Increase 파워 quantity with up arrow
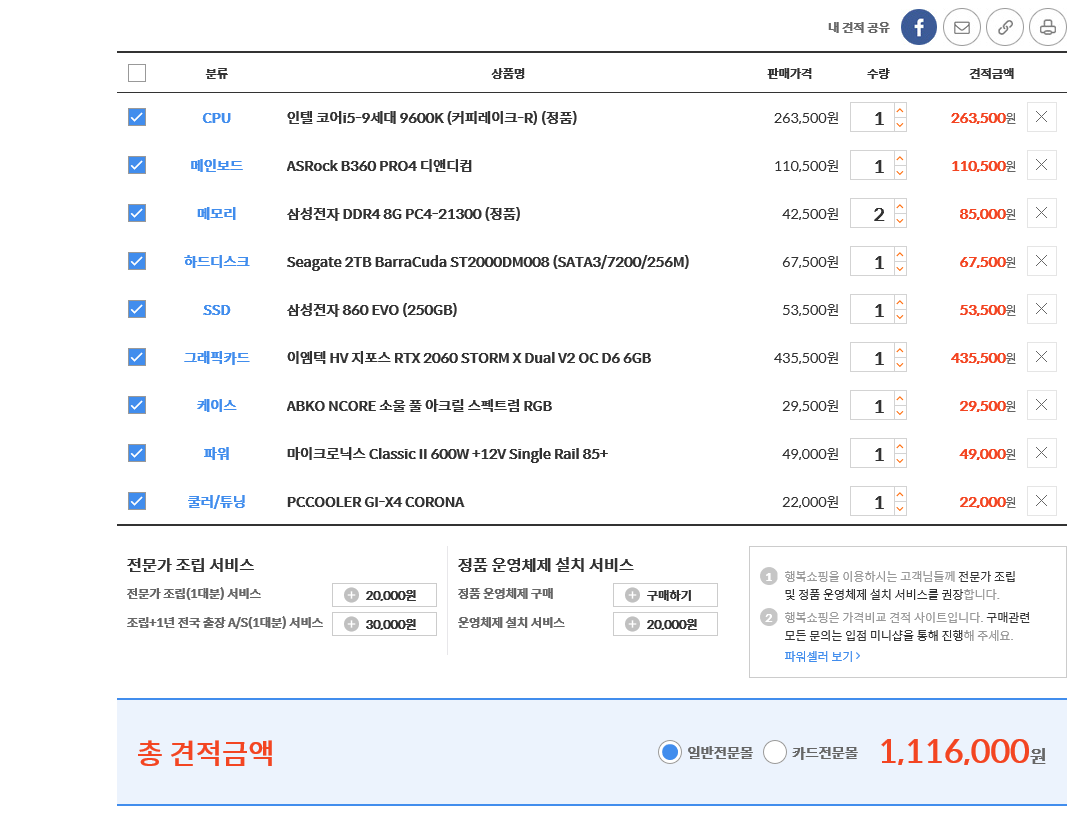1083x817 pixels. pos(900,447)
